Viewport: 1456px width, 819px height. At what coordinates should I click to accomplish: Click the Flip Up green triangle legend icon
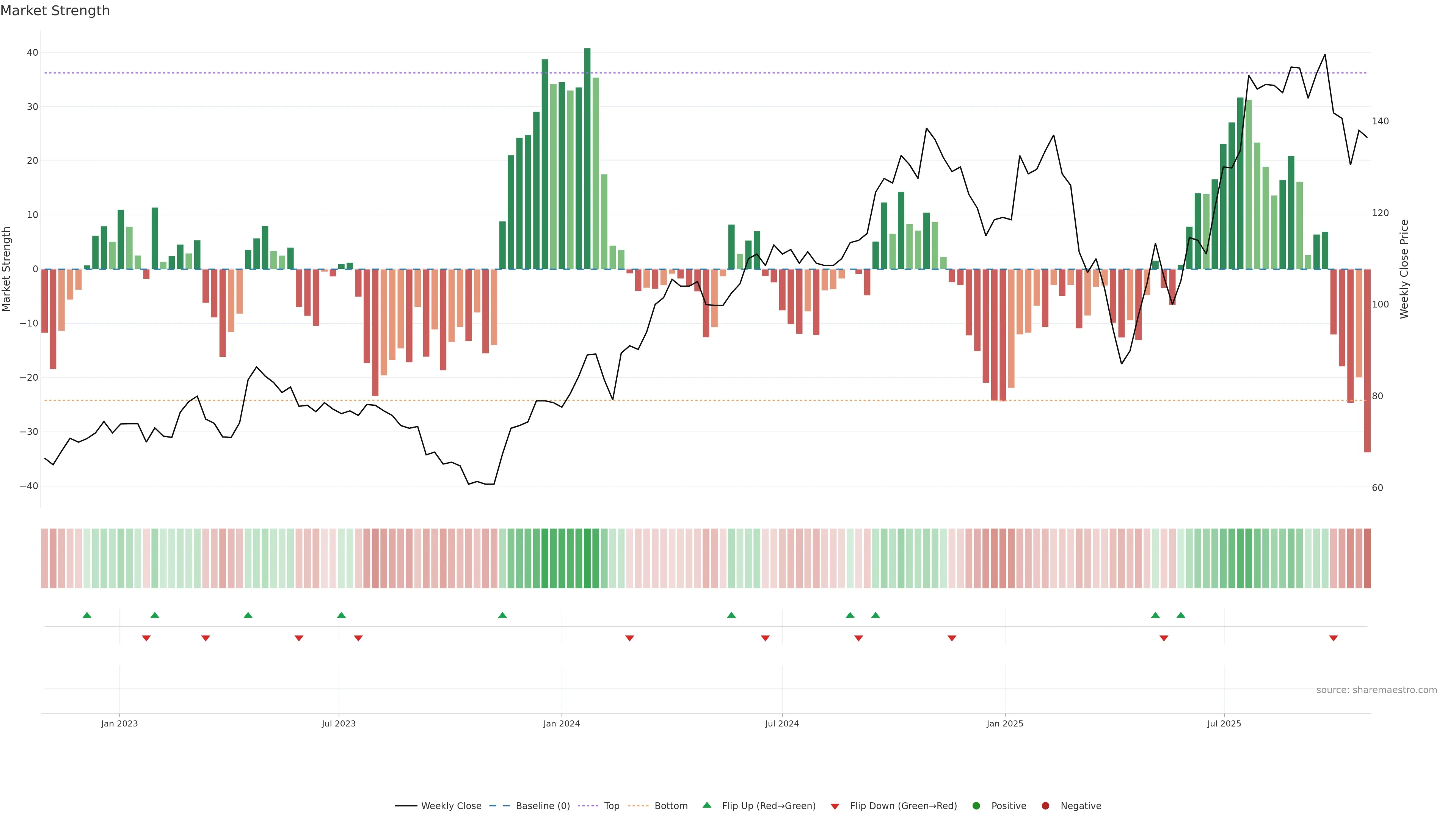coord(706,805)
